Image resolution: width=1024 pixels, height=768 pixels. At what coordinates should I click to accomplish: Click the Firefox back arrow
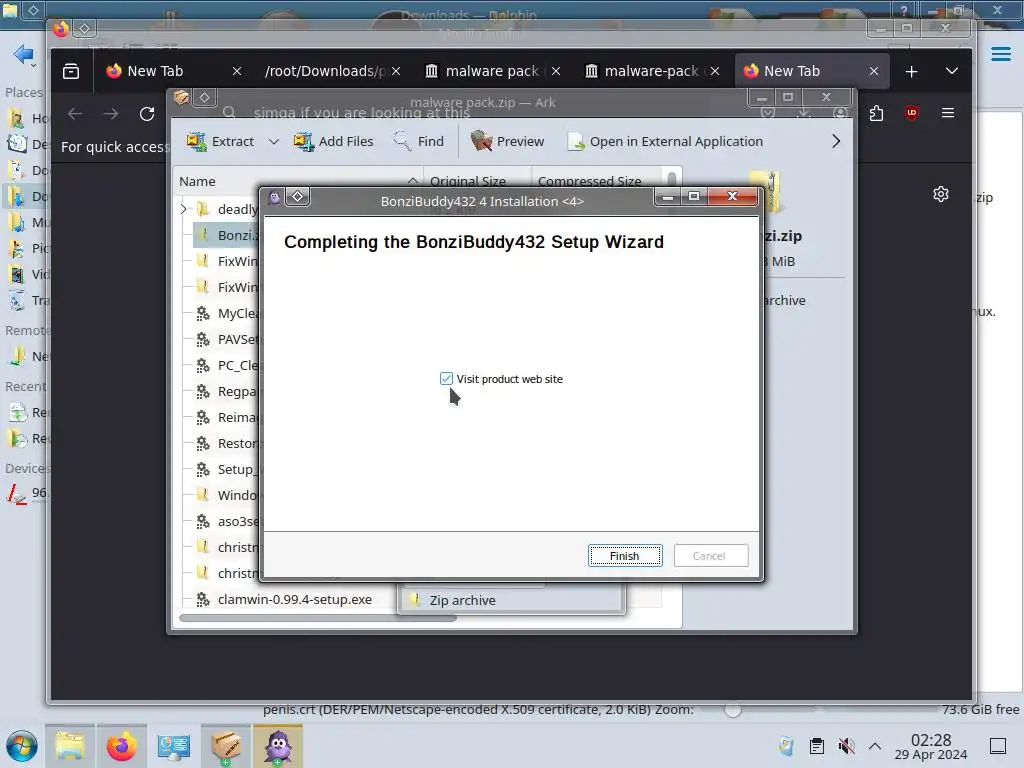(x=75, y=114)
